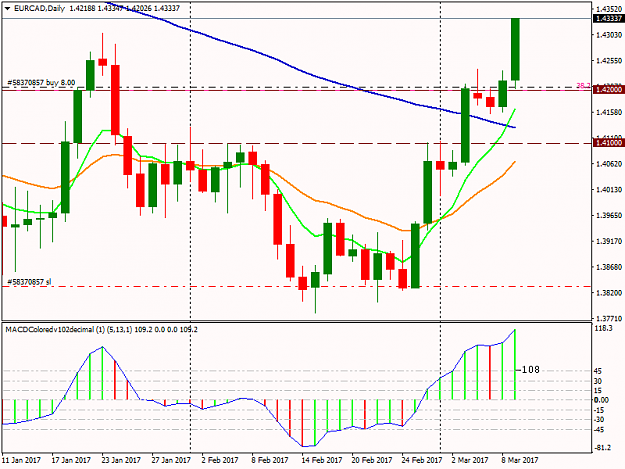The width and height of the screenshot is (625, 469).
Task: Click the MACD 0.00 zero level label
Action: (x=601, y=400)
